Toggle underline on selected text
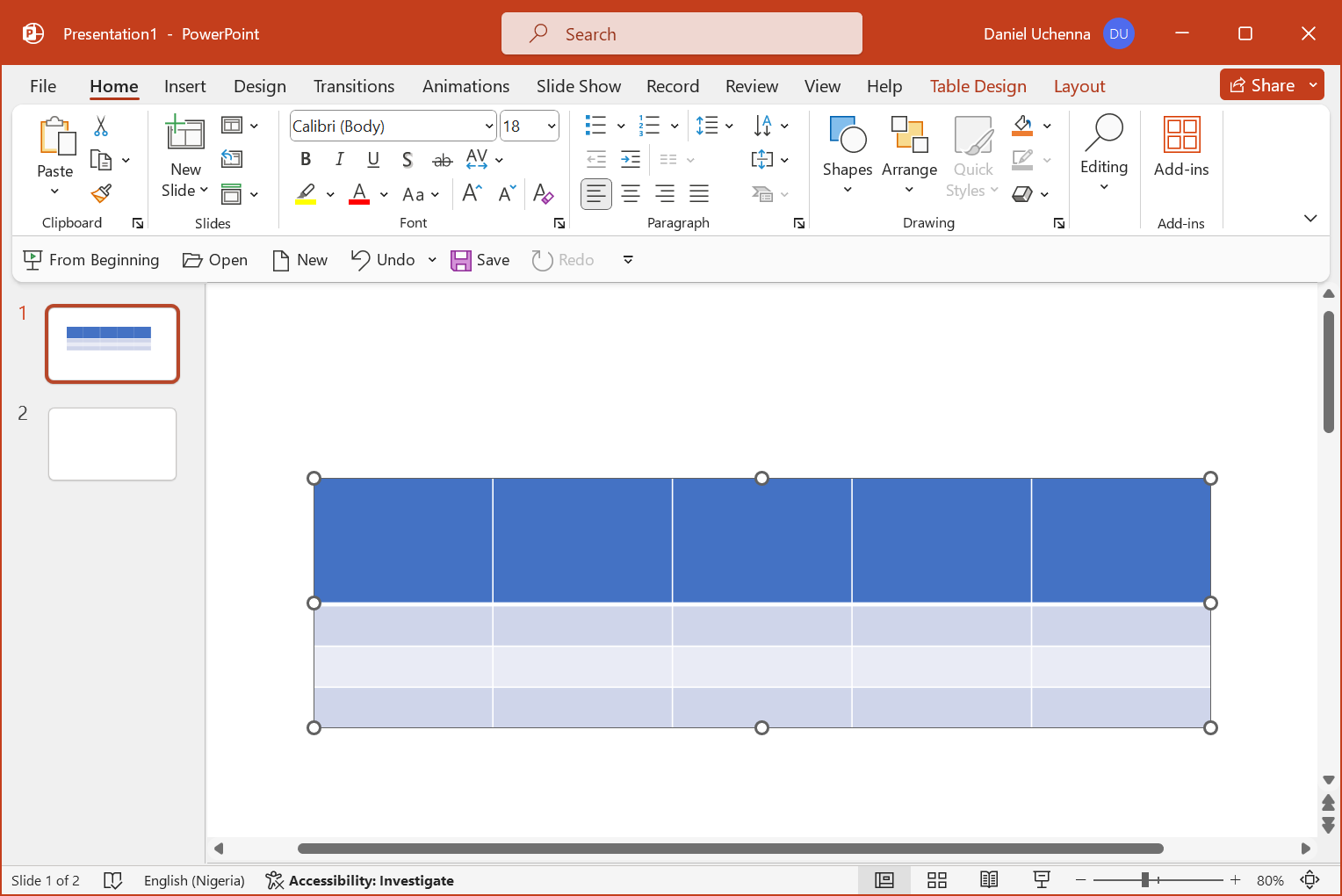This screenshot has height=896, width=1342. [373, 159]
